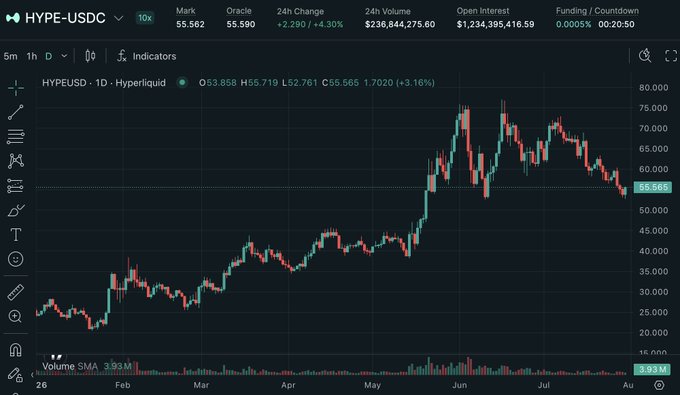Click the 50.000 price axis label

[x=654, y=210]
